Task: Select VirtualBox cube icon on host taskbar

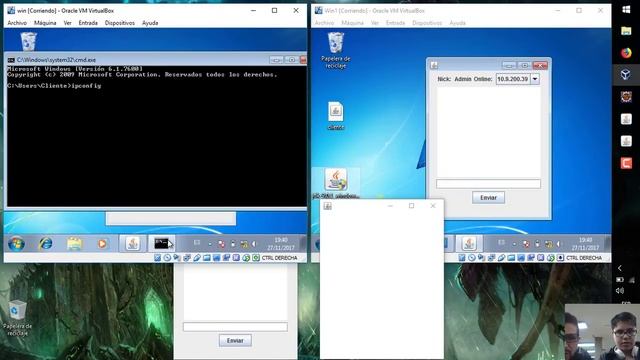Action: tap(626, 74)
